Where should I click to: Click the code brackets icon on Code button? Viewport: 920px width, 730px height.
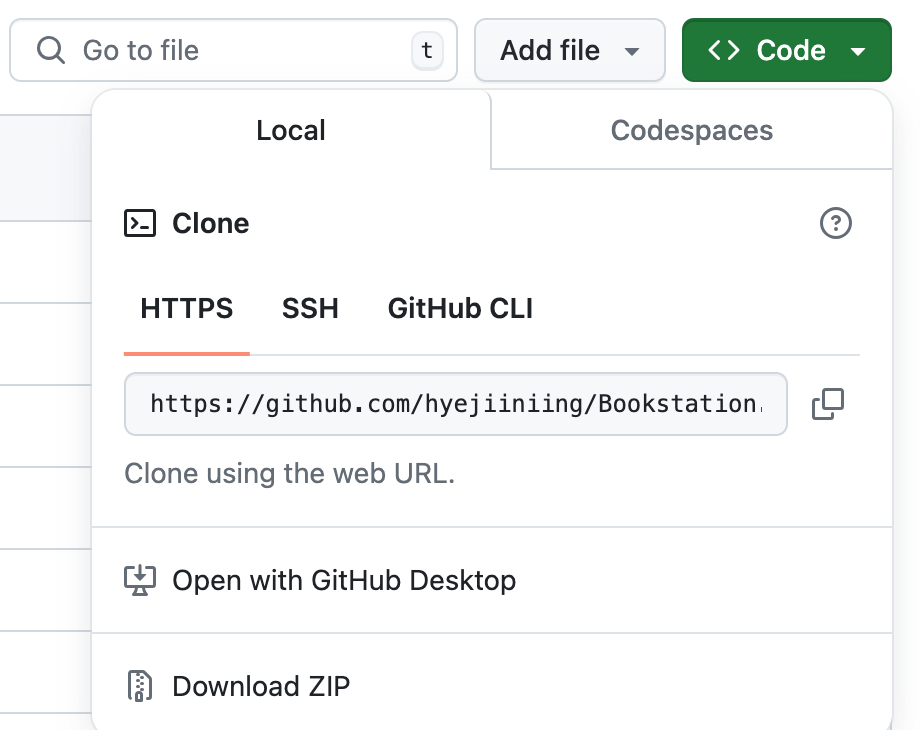click(x=724, y=49)
